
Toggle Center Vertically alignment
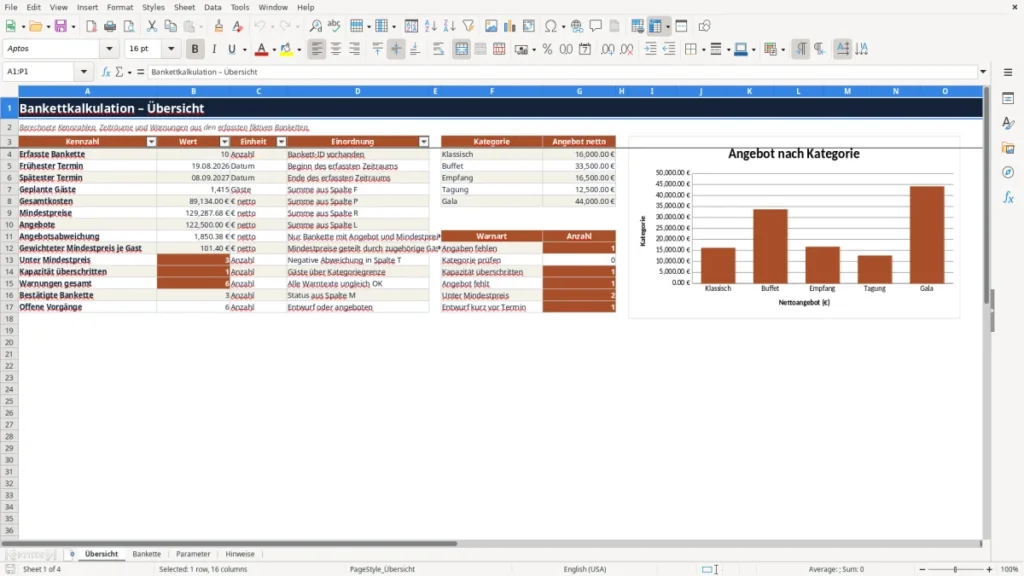(396, 49)
